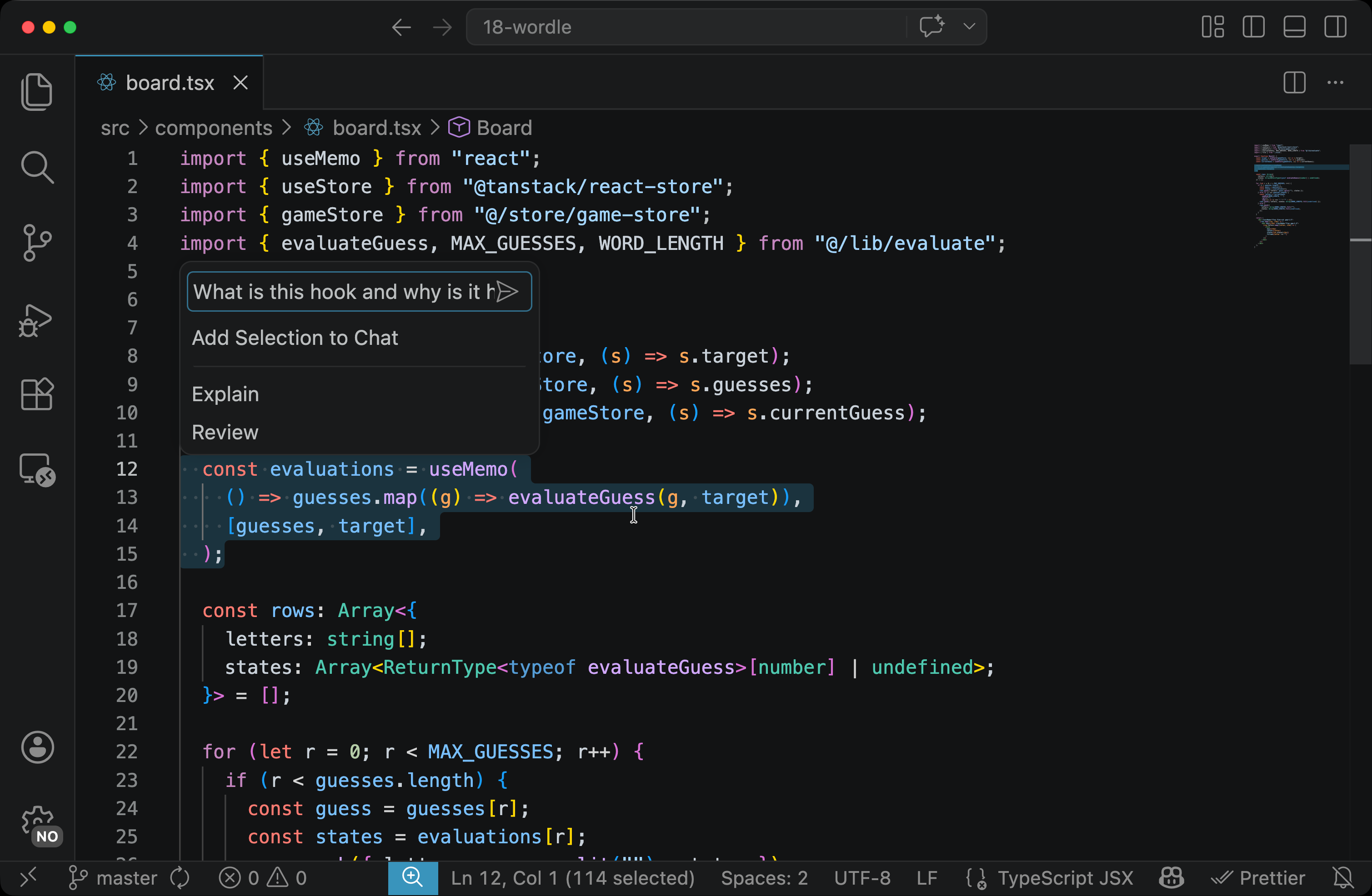The width and height of the screenshot is (1372, 896).
Task: Choose Review from the chat menu
Action: click(x=360, y=432)
